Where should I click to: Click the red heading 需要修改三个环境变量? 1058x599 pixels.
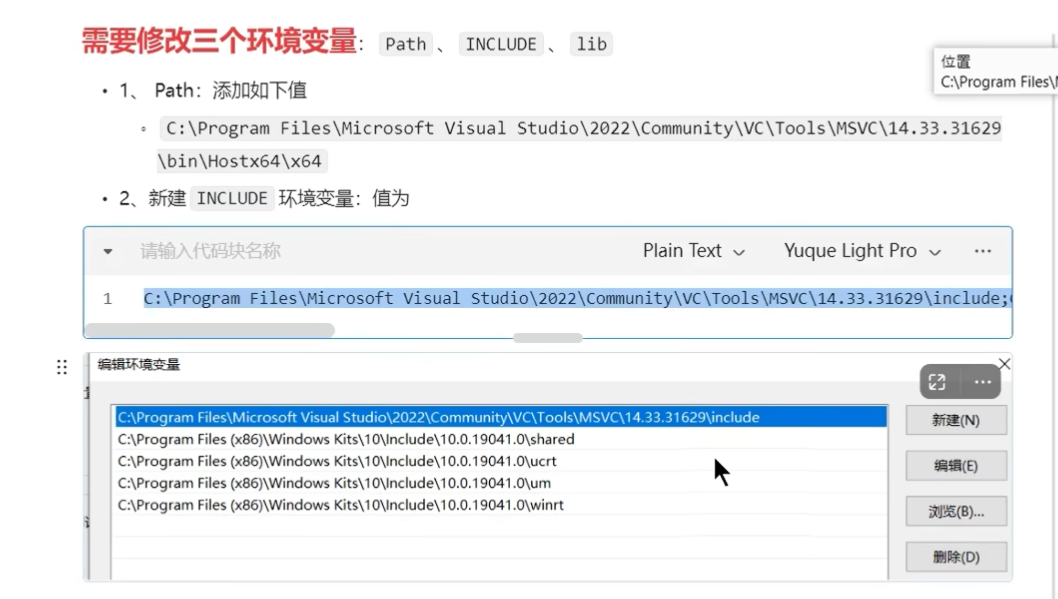point(219,41)
